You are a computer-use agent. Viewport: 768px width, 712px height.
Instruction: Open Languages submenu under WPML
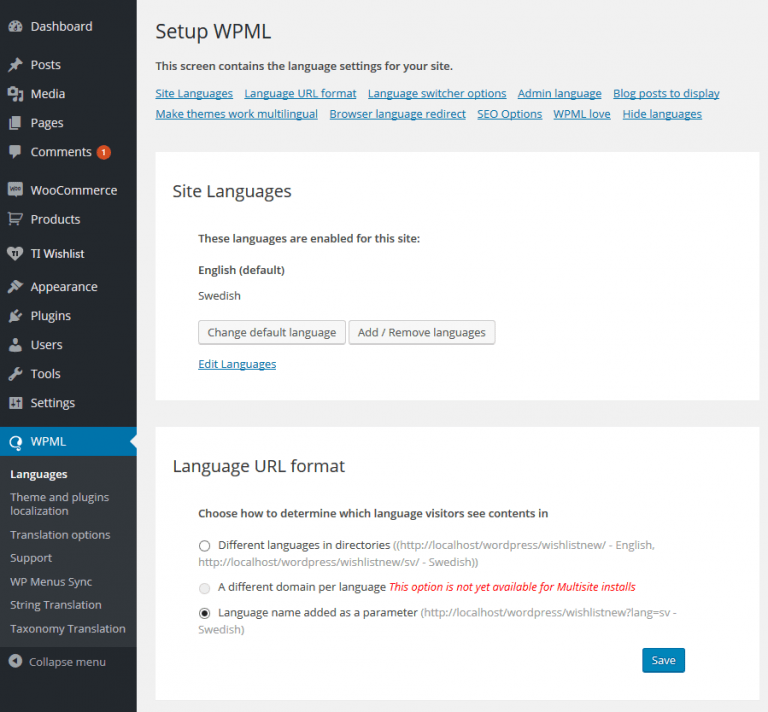click(x=39, y=474)
